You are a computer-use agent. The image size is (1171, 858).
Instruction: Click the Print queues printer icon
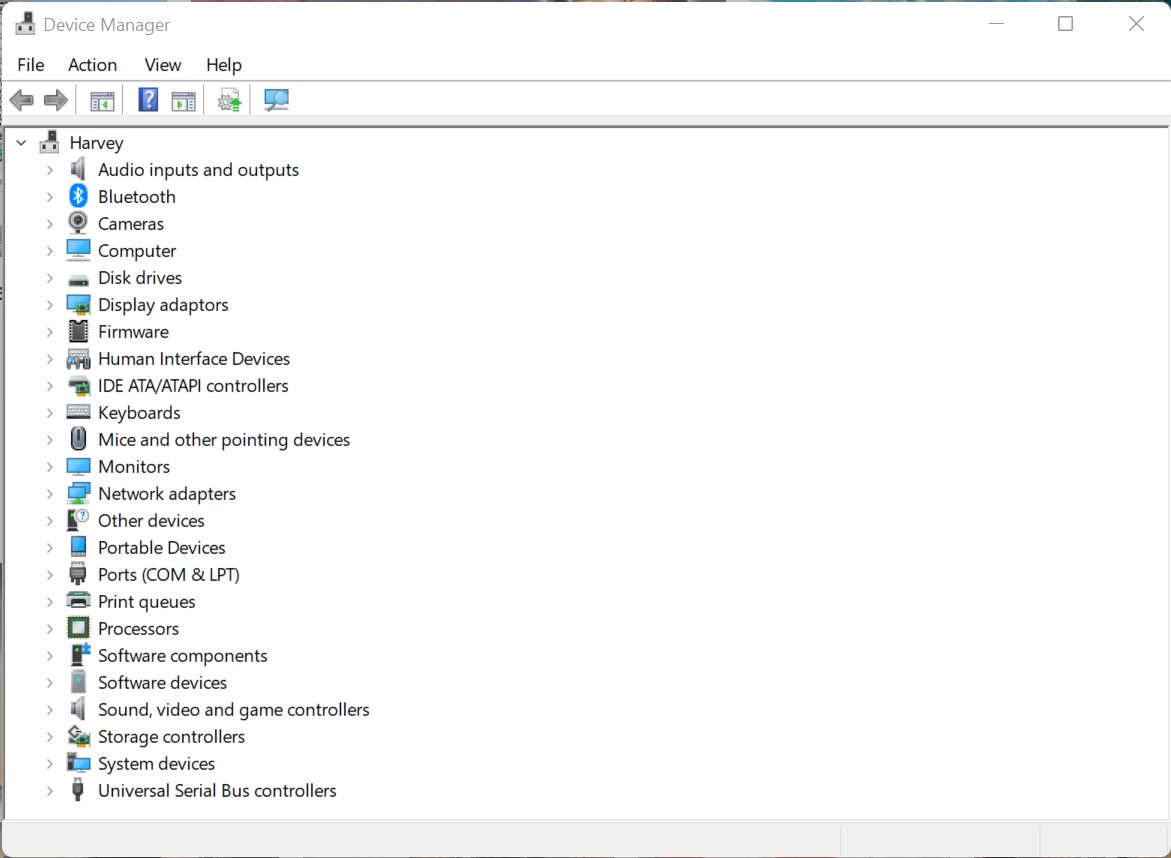78,601
